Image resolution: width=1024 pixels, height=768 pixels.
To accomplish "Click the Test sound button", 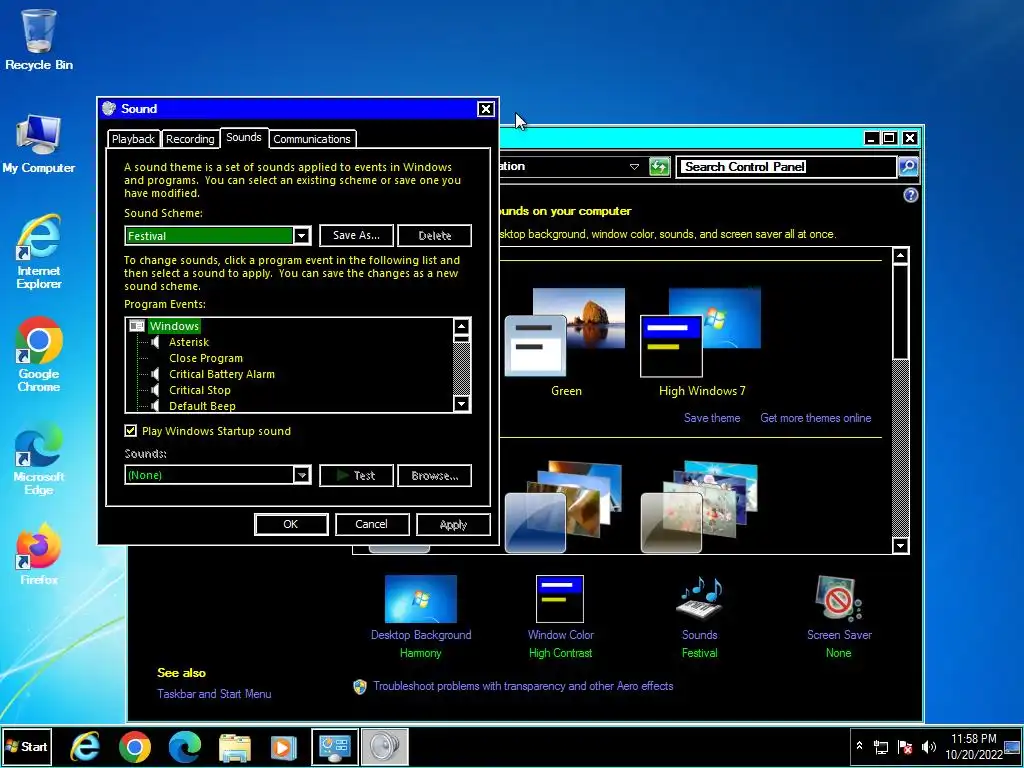I will (356, 475).
